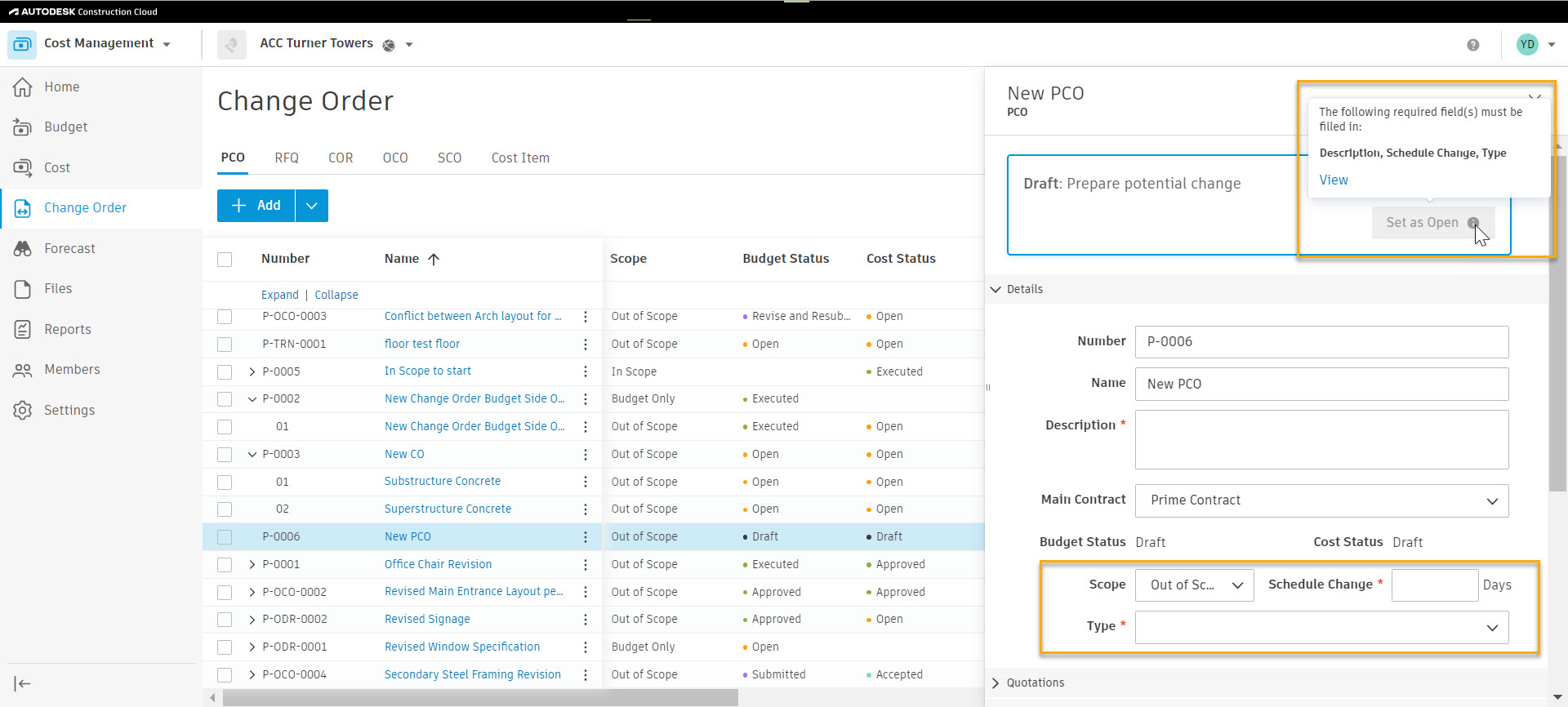
Task: Check the P-0005 row checkbox
Action: click(x=225, y=372)
